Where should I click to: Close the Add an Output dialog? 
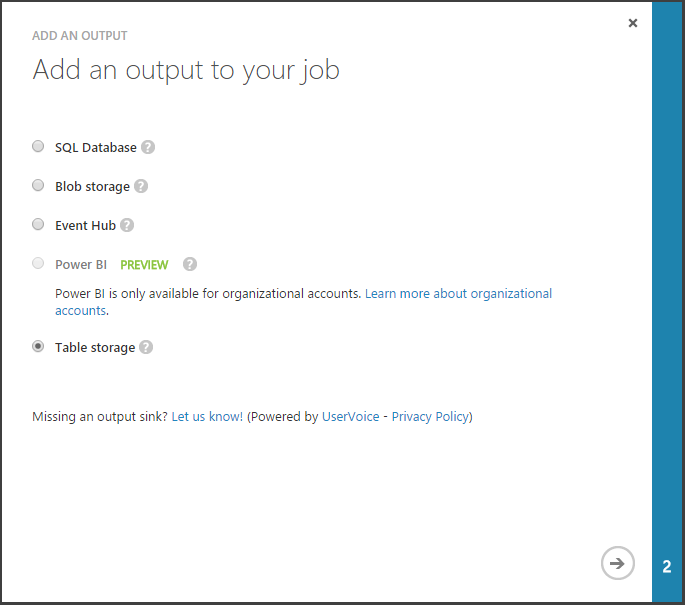click(633, 23)
